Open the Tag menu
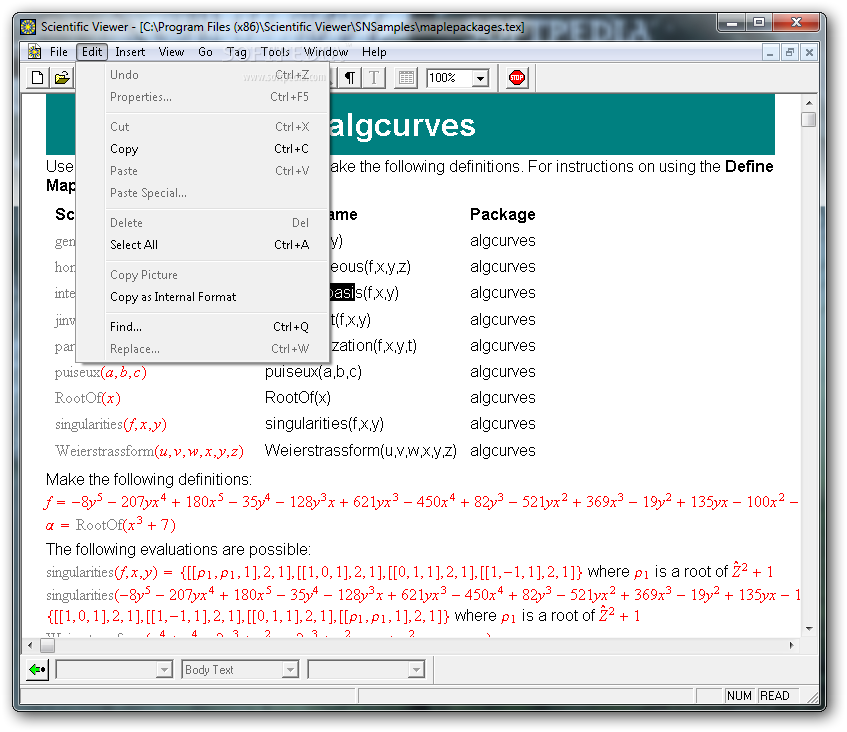This screenshot has width=847, height=732. tap(237, 52)
